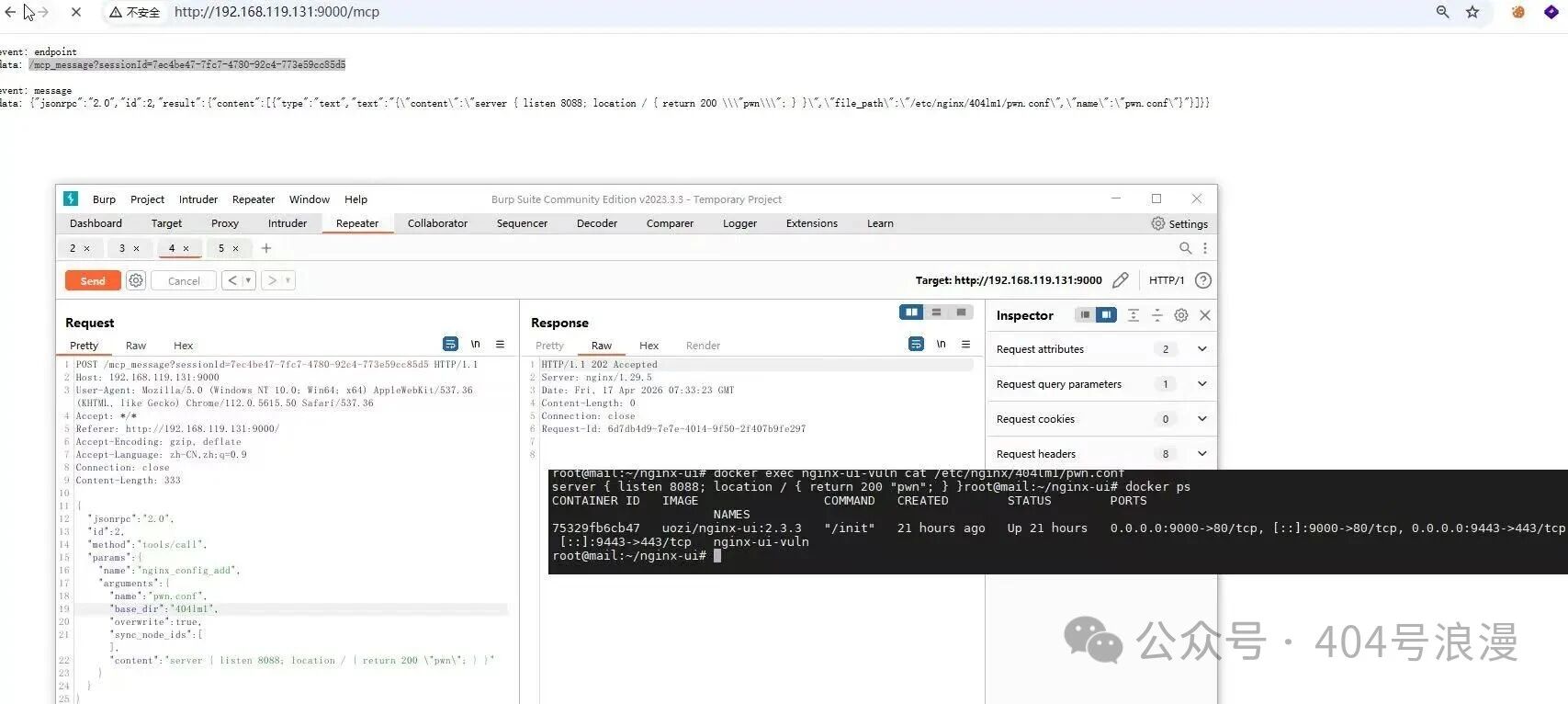Screen dimensions: 1568x704
Task: Go back in browser
Action: [x=10, y=12]
